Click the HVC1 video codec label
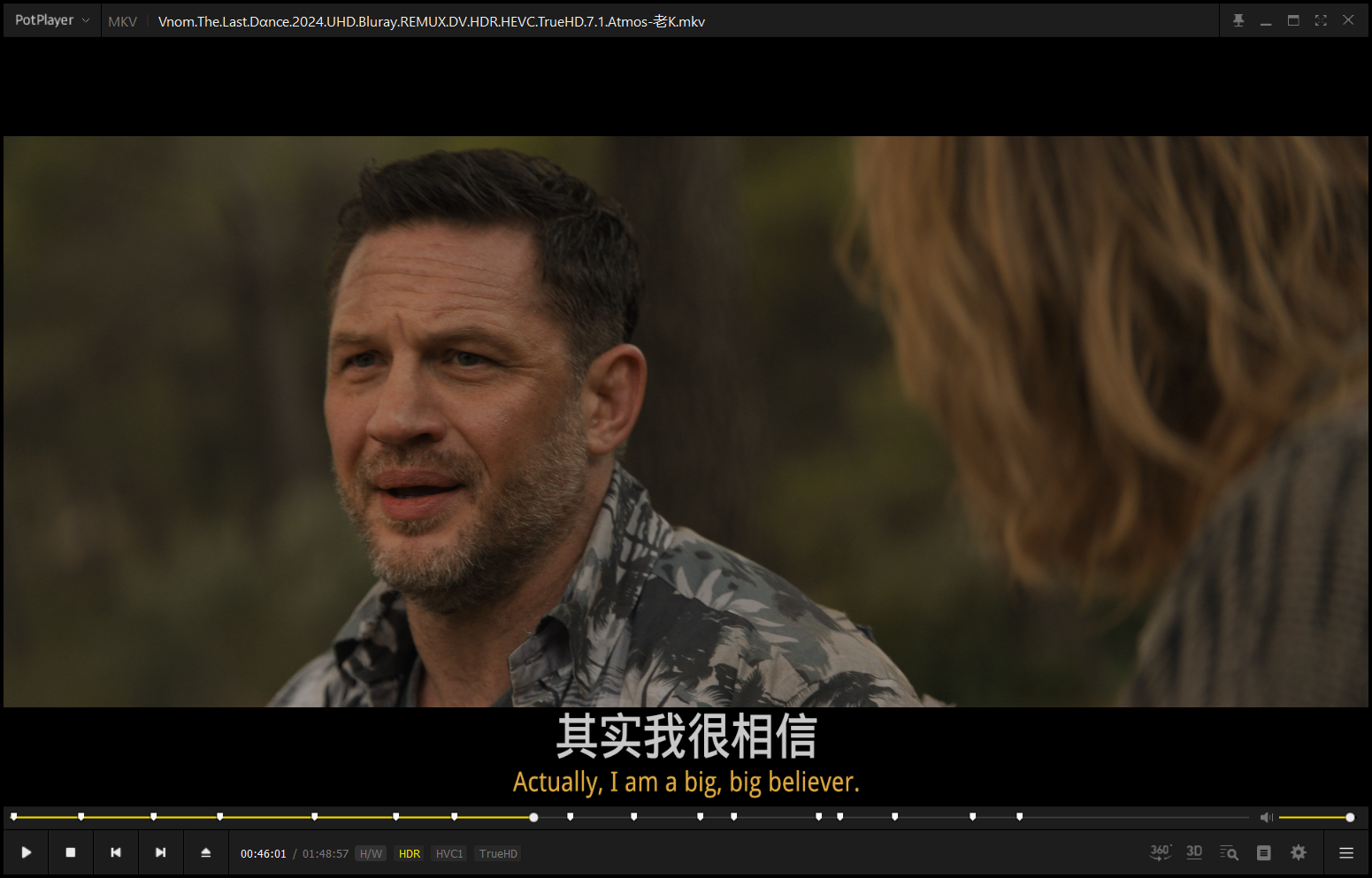Image resolution: width=1372 pixels, height=878 pixels. (x=449, y=854)
